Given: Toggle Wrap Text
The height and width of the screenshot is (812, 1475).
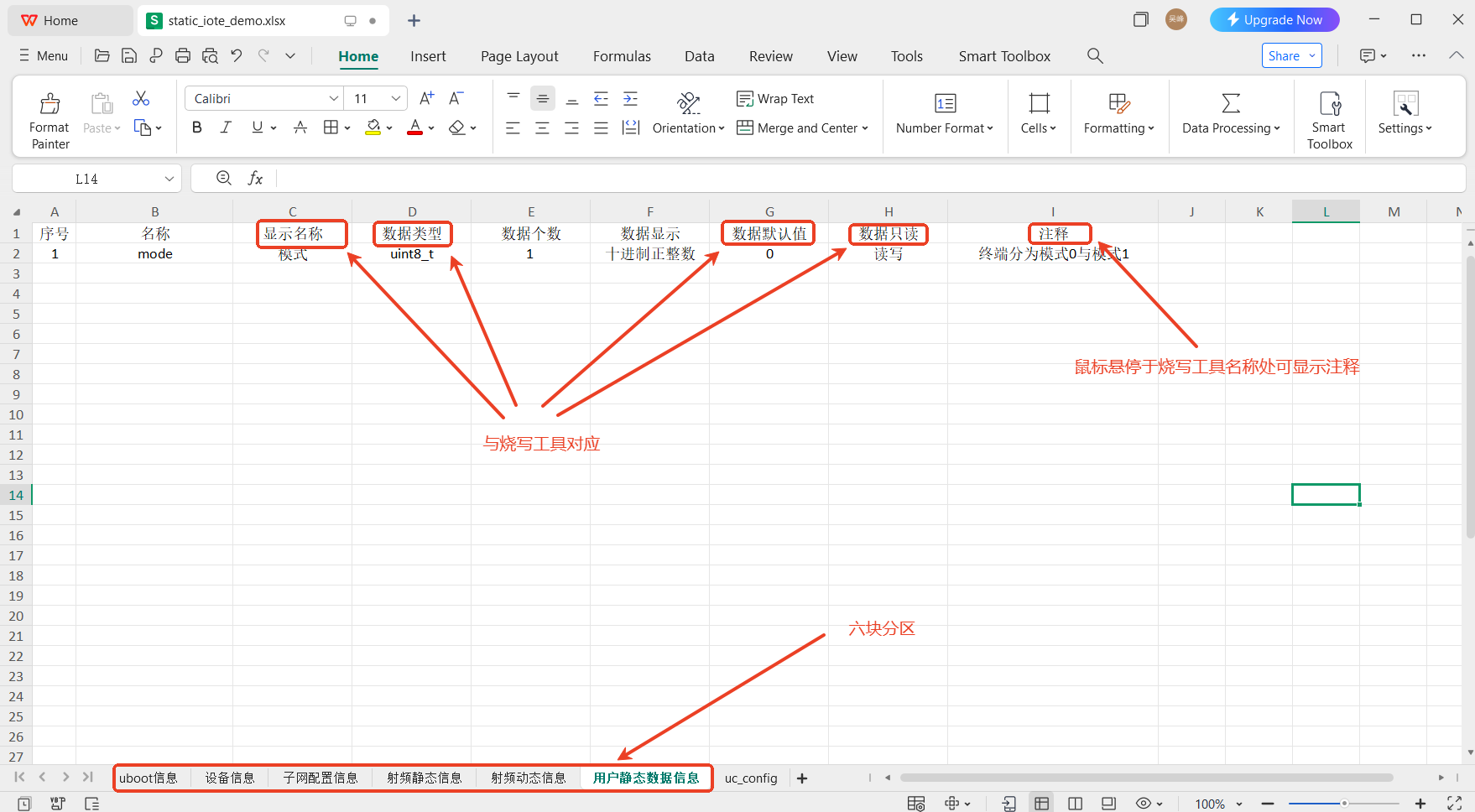Looking at the screenshot, I should (x=775, y=98).
